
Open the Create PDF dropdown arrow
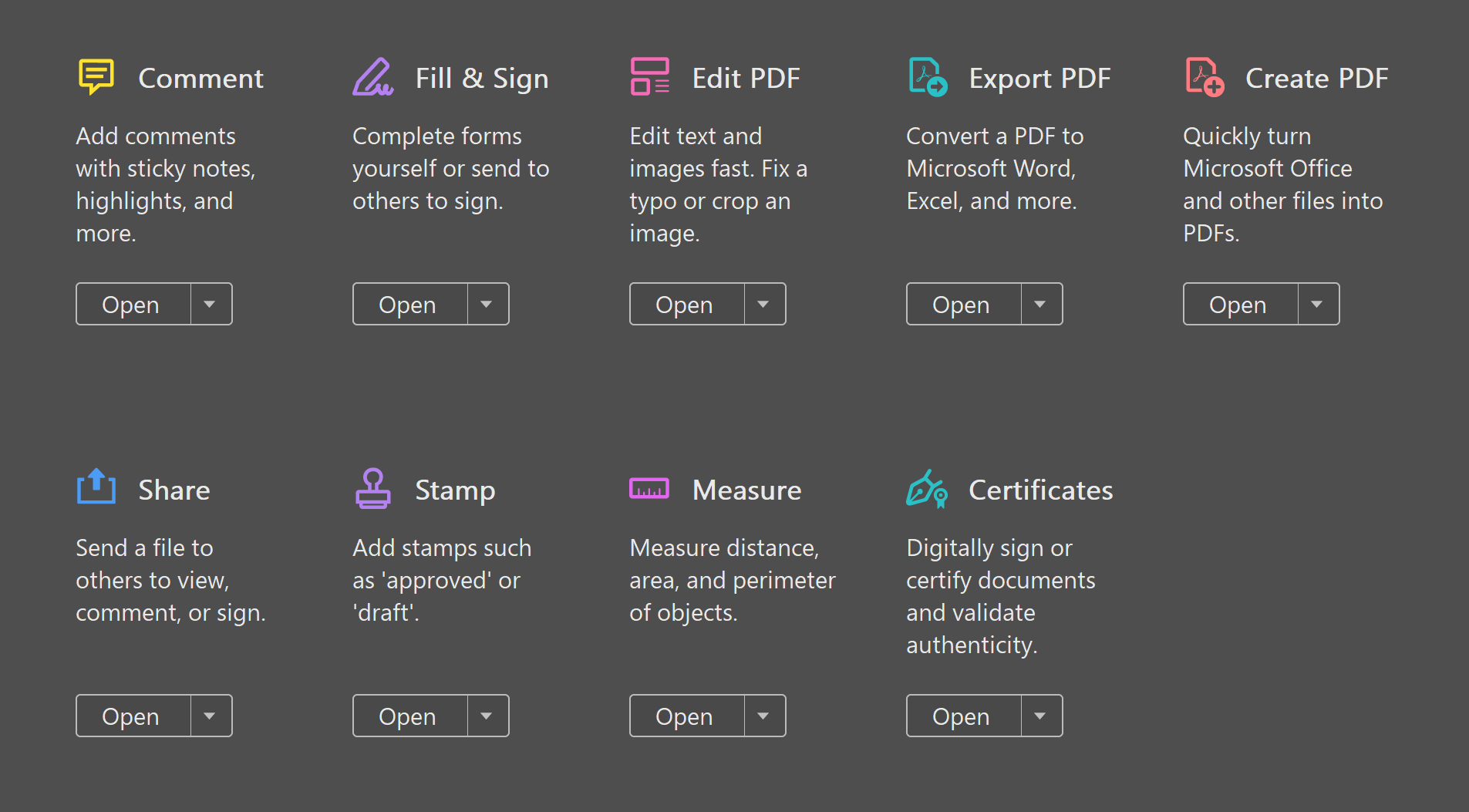1318,304
